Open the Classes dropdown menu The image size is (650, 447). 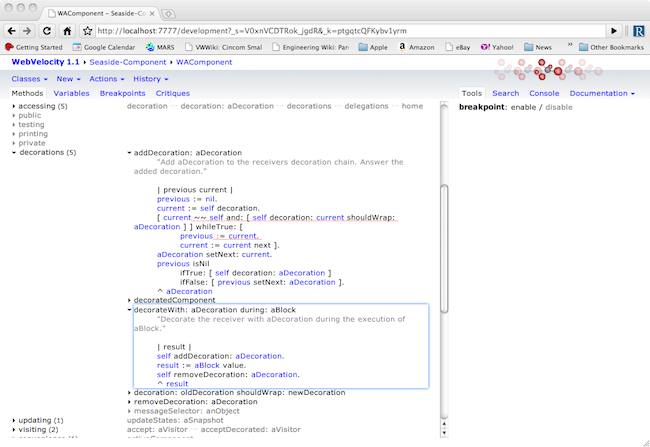[28, 79]
